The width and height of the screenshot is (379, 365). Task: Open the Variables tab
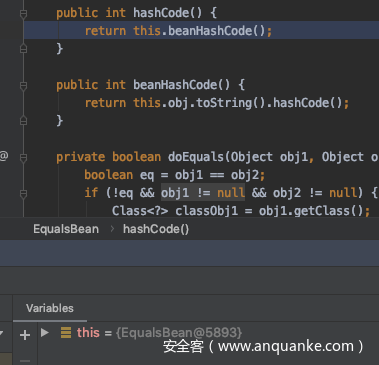(50, 308)
